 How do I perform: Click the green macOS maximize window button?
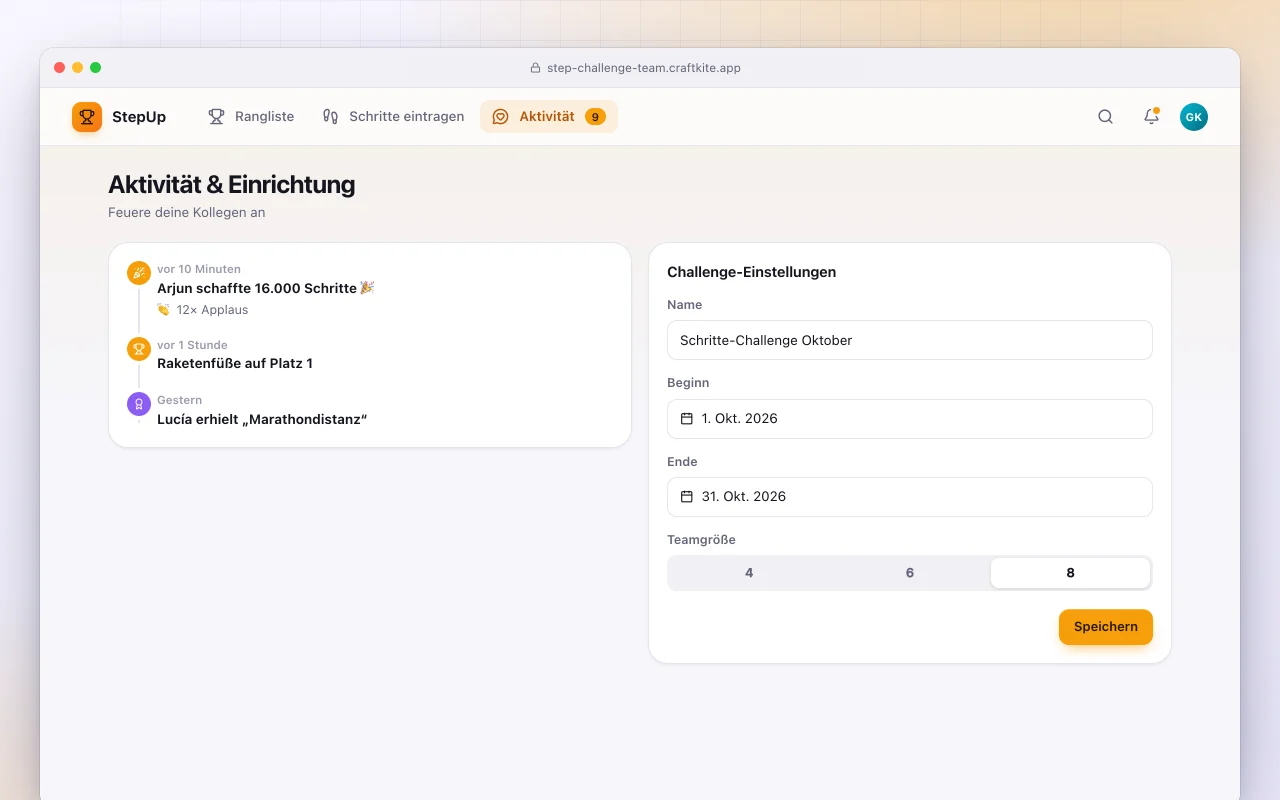(95, 68)
